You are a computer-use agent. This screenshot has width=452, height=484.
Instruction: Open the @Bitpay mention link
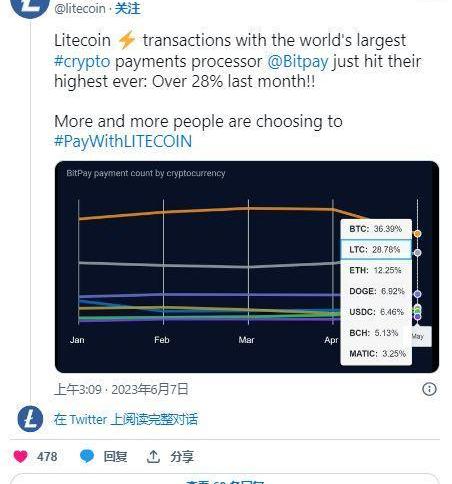click(x=298, y=61)
